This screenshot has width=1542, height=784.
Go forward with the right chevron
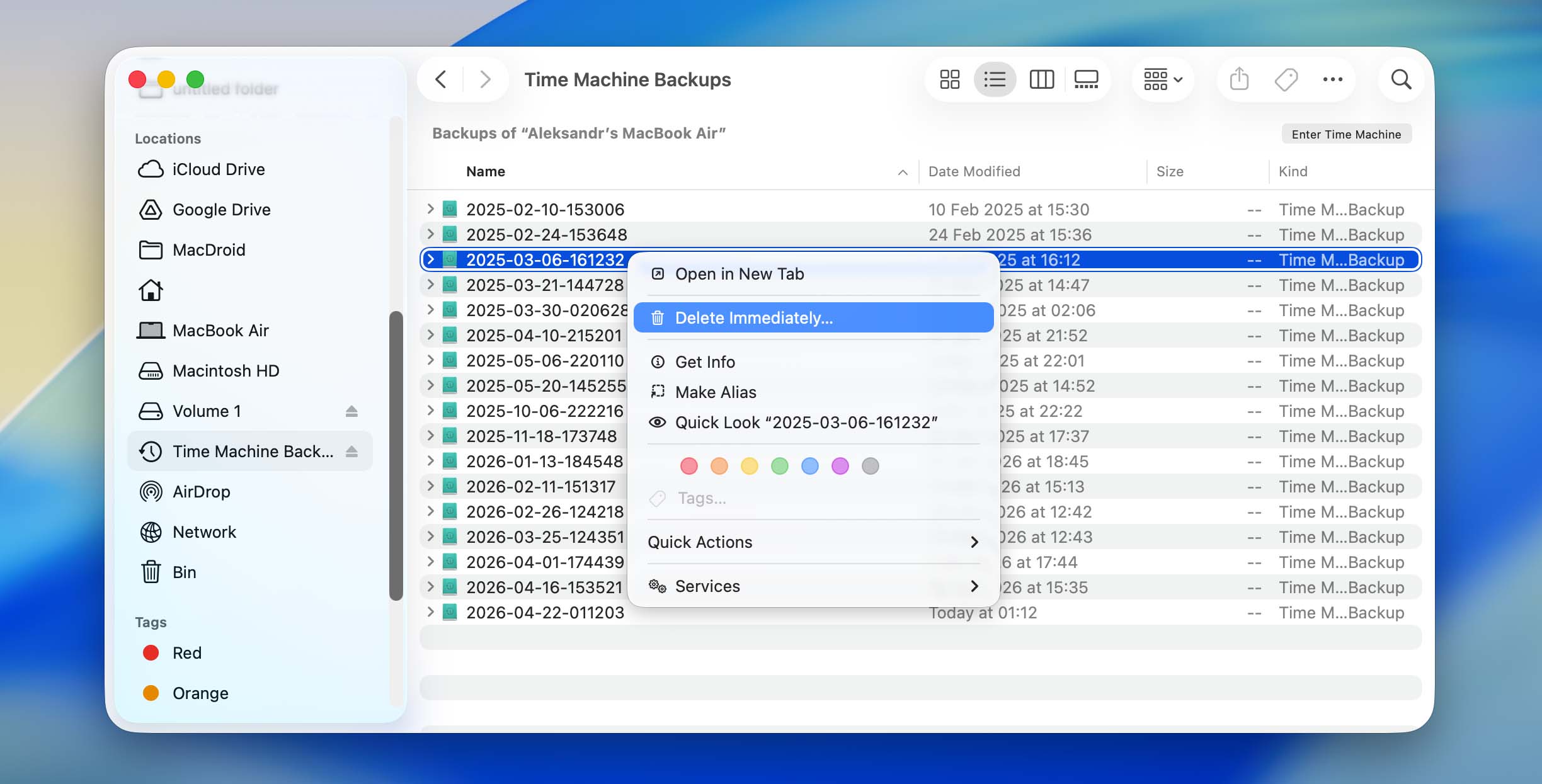pyautogui.click(x=484, y=79)
